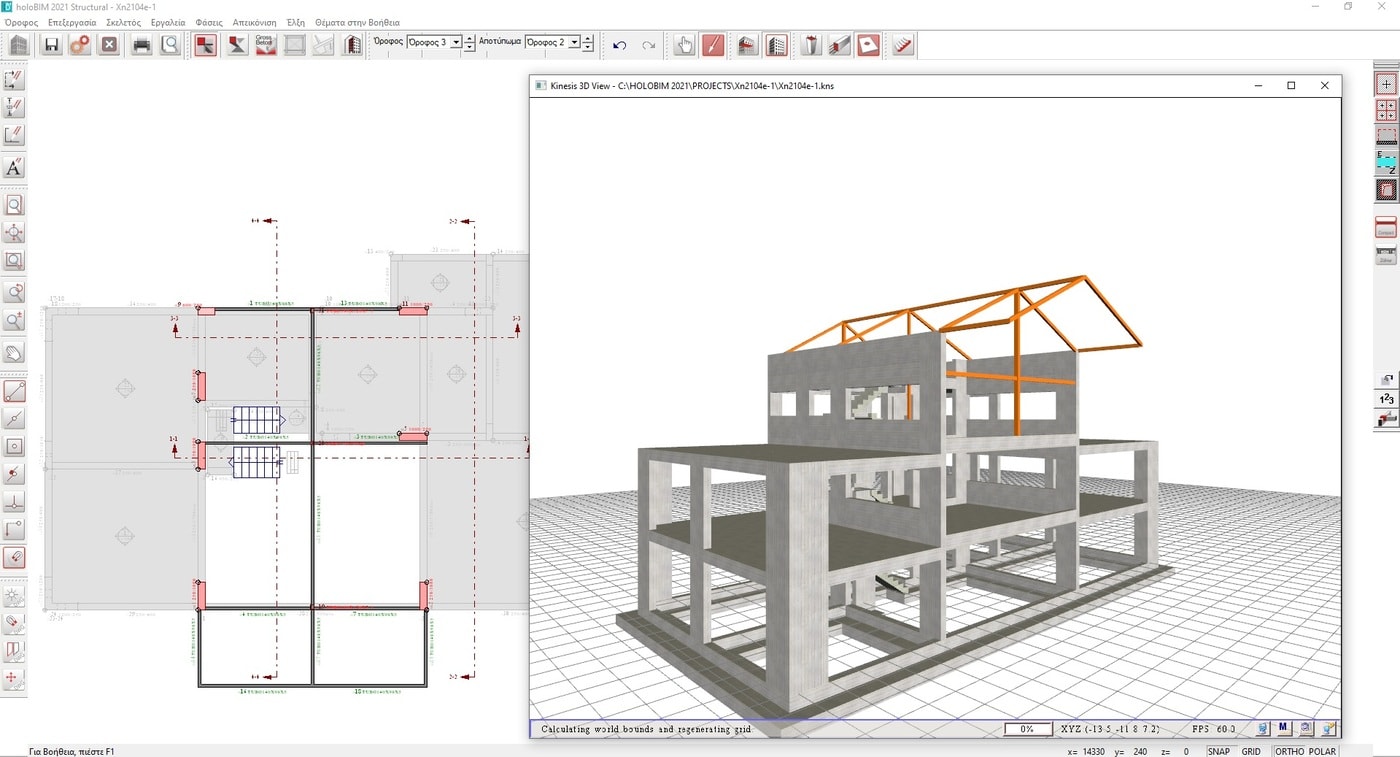Click the save (floppy disk) toolbar icon
This screenshot has width=1400, height=757.
coord(51,45)
